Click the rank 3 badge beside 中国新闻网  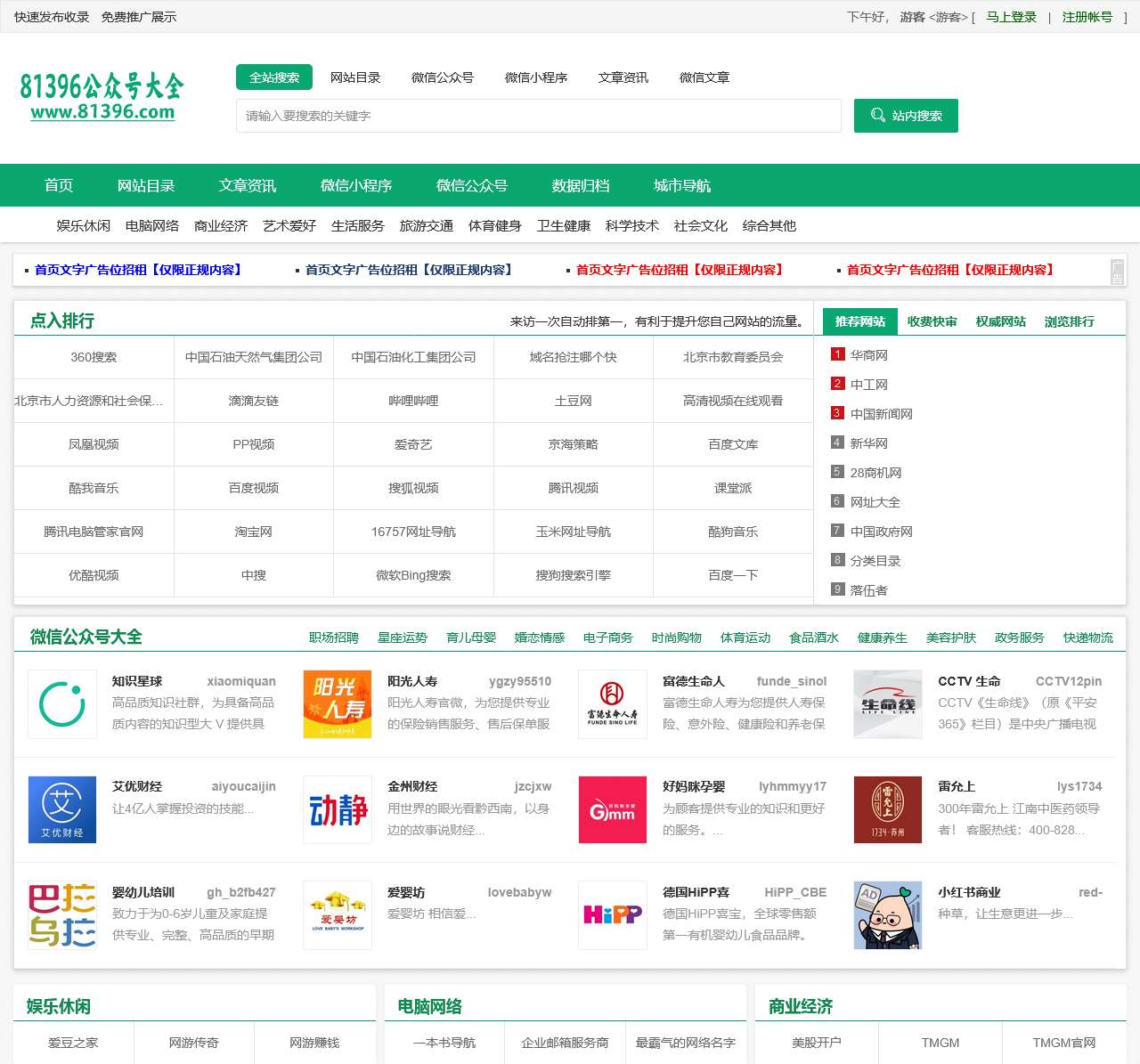pyautogui.click(x=837, y=413)
